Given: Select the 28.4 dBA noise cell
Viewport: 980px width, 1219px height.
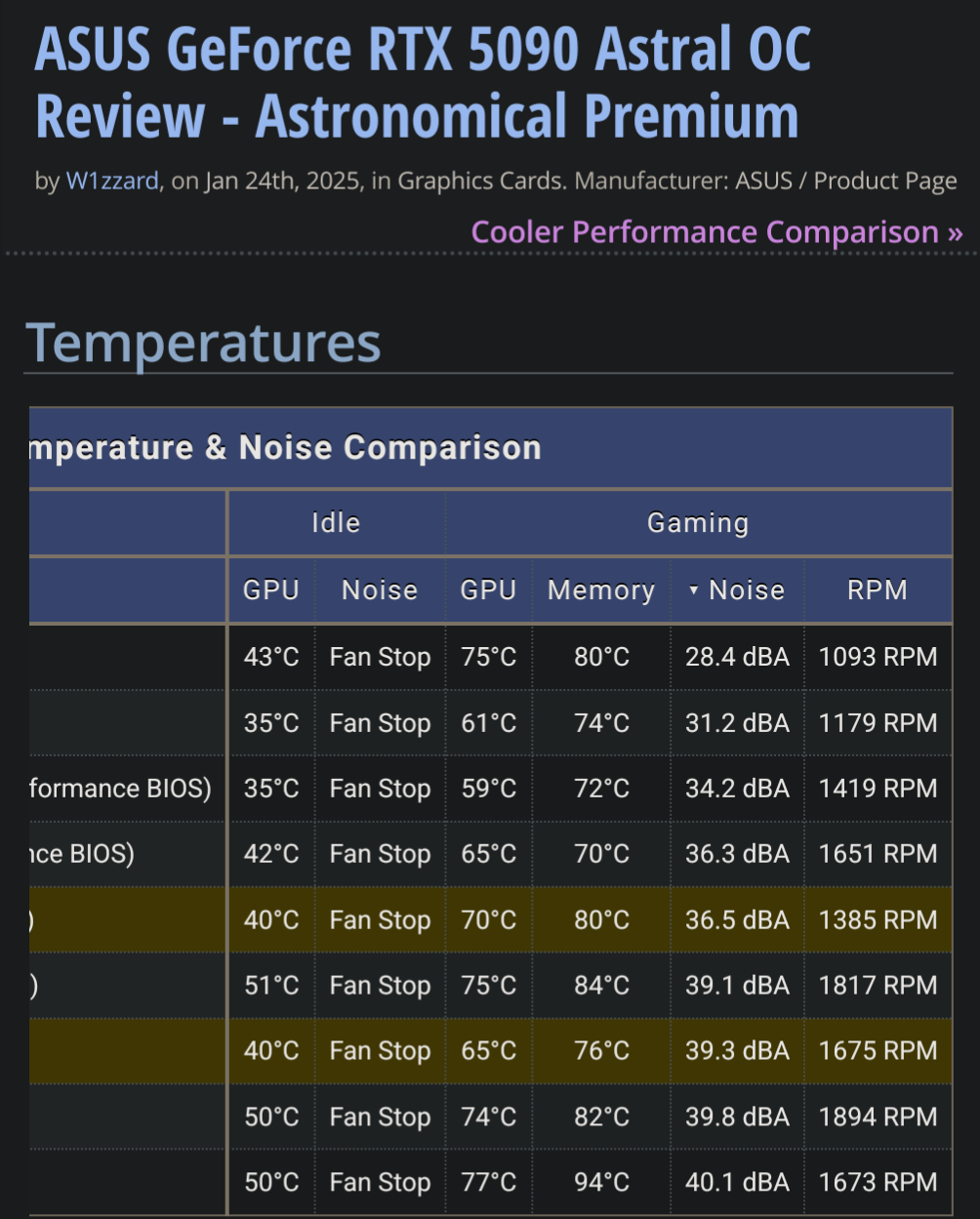Looking at the screenshot, I should (737, 657).
